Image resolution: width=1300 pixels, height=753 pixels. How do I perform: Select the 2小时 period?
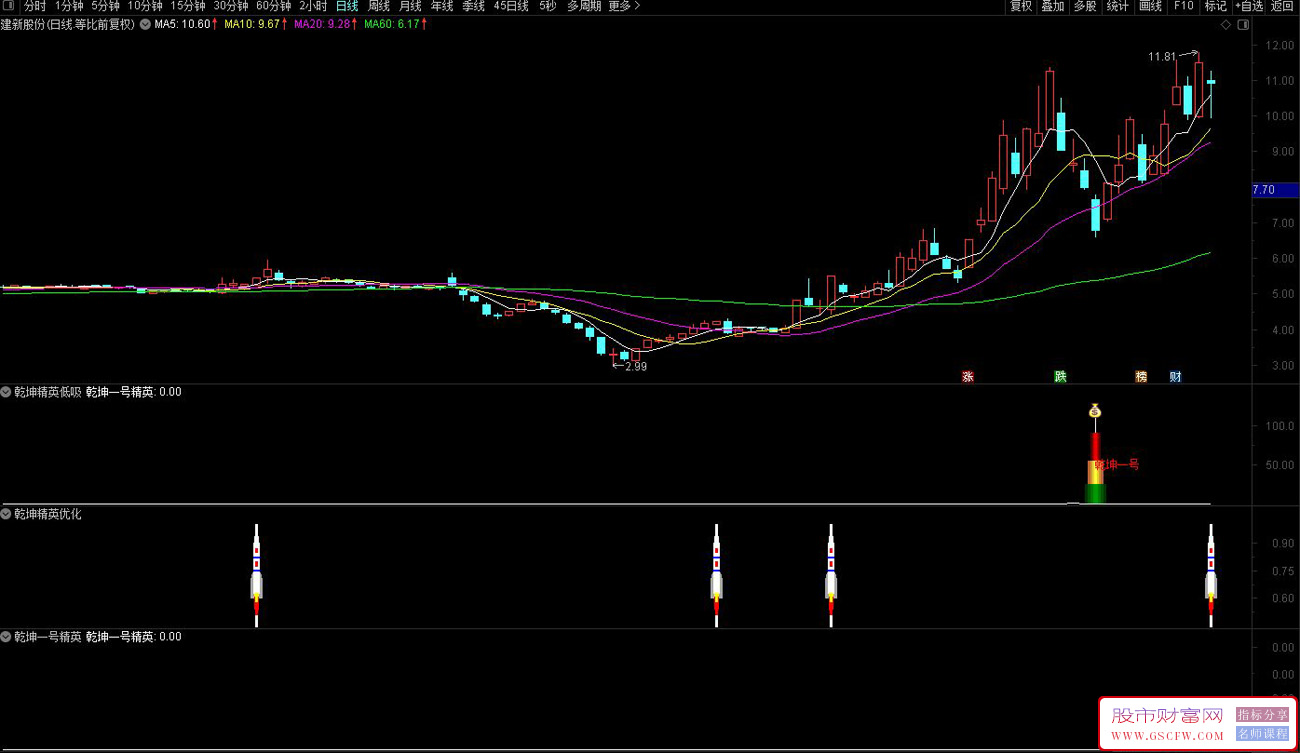coord(313,6)
